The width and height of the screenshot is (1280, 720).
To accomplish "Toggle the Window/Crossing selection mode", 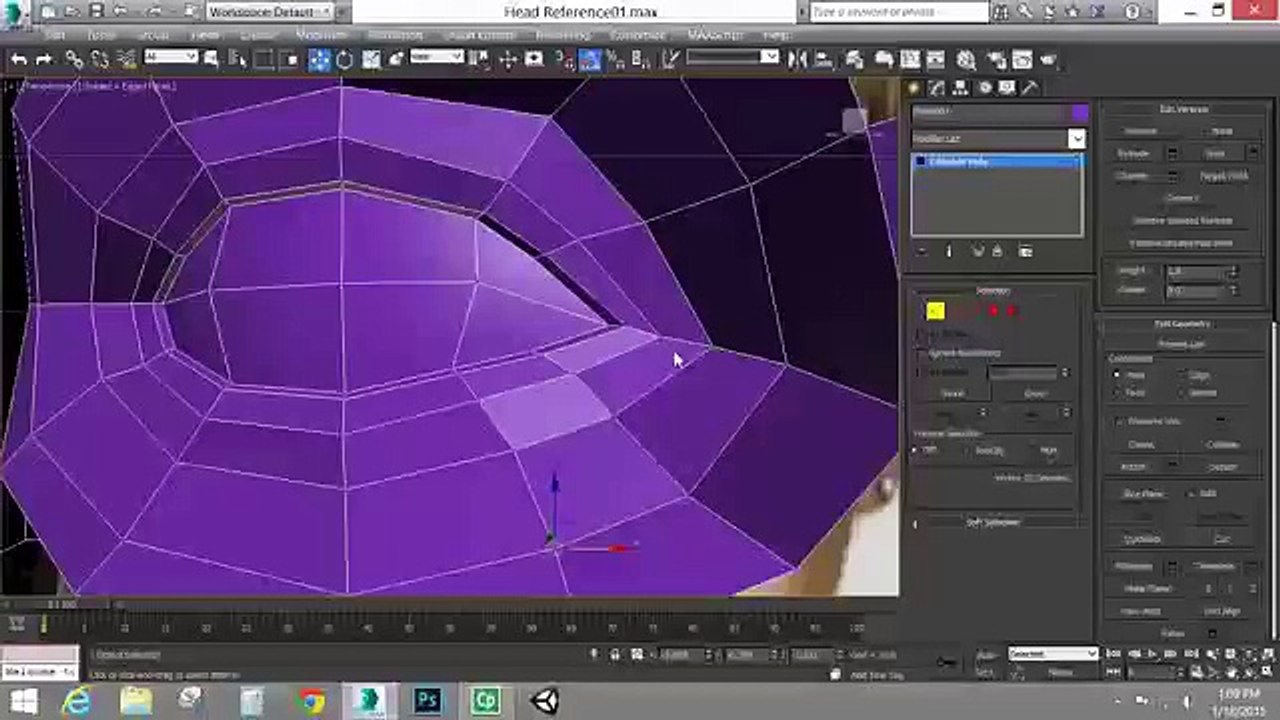I will click(x=290, y=60).
